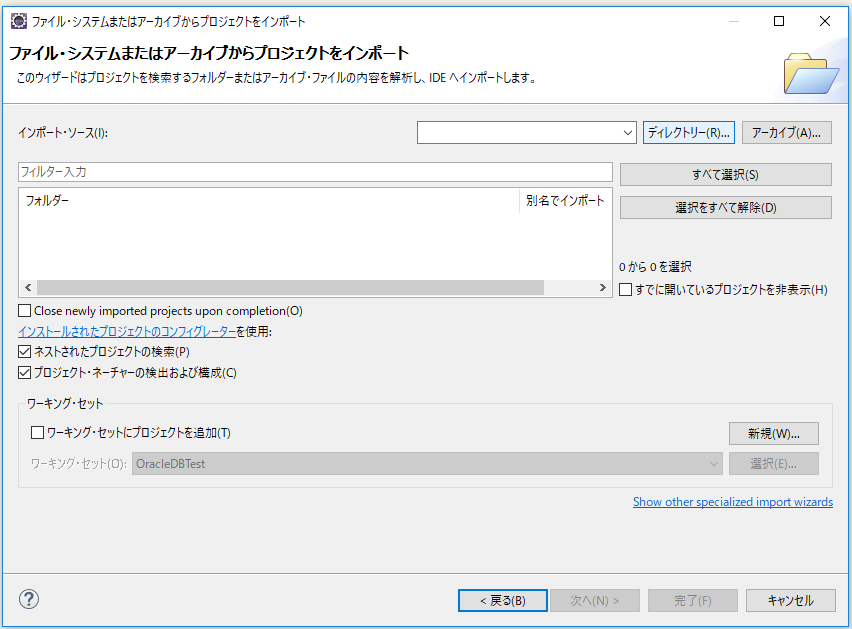Close the import dialog window

(x=824, y=21)
